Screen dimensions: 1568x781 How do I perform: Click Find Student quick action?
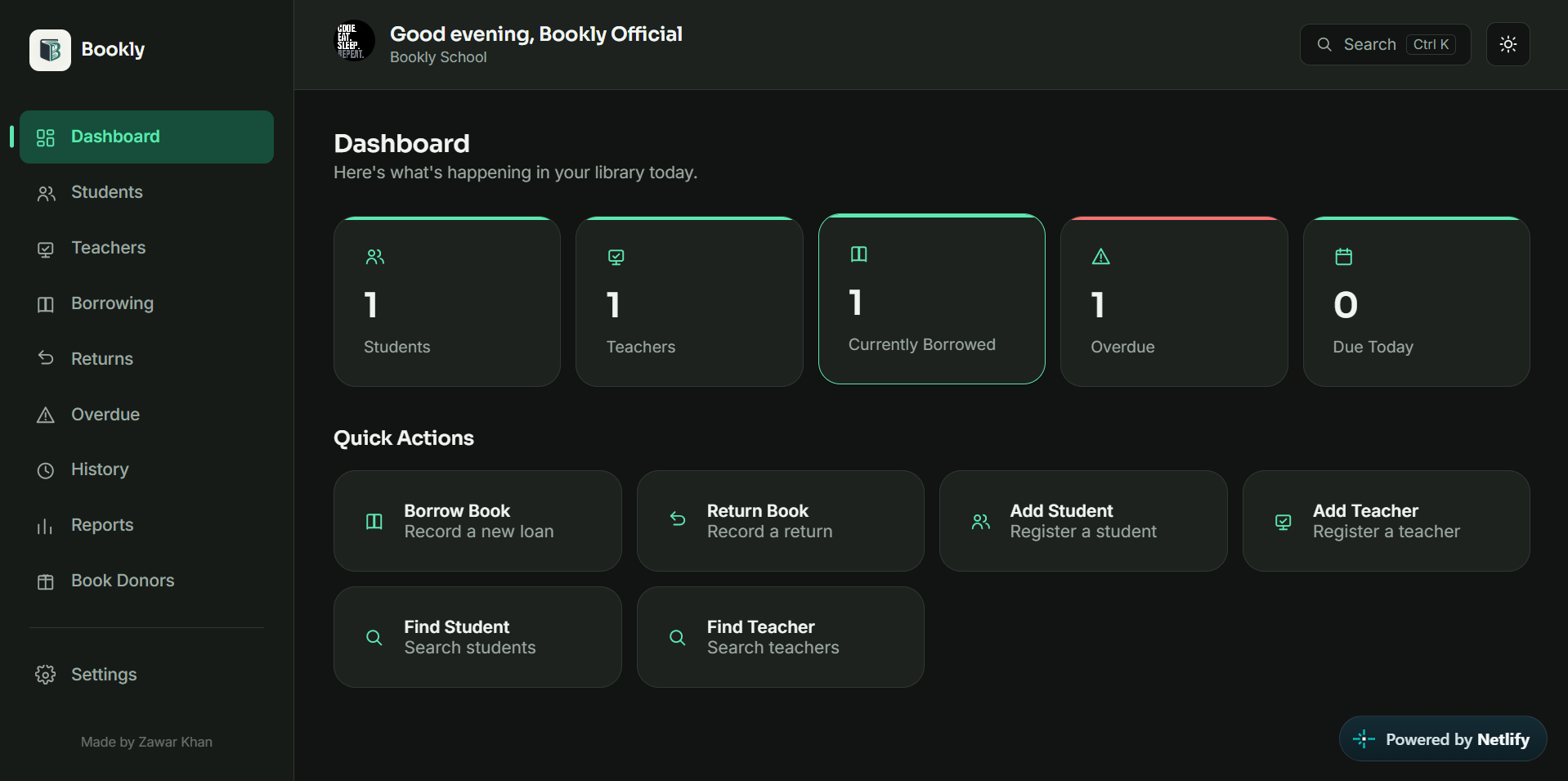pyautogui.click(x=477, y=637)
